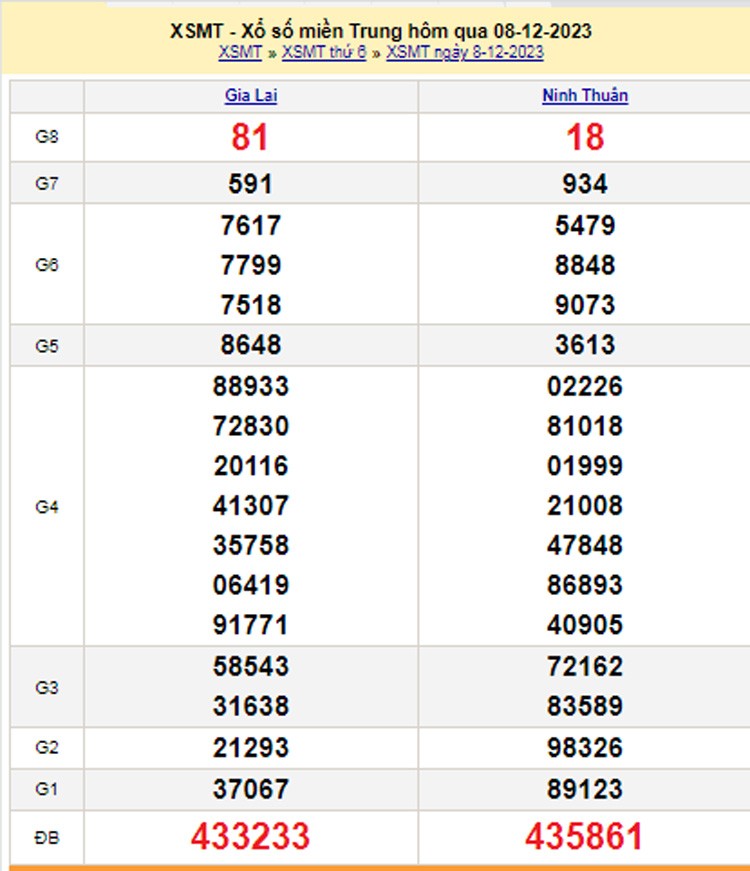Open the XSMT thứ 6 link
This screenshot has height=871, width=750.
[324, 52]
